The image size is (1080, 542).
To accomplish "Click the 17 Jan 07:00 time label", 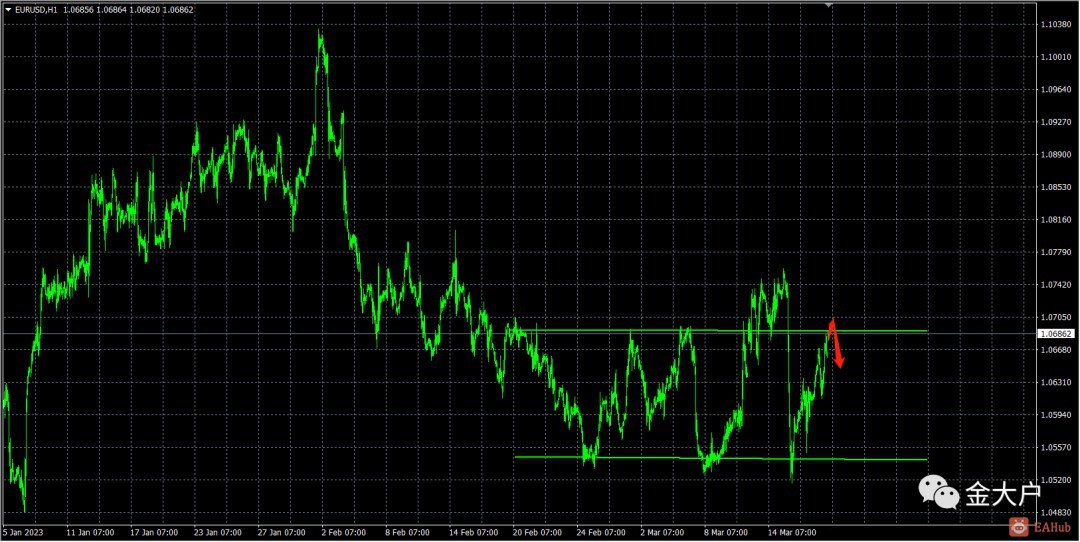I will pos(156,532).
